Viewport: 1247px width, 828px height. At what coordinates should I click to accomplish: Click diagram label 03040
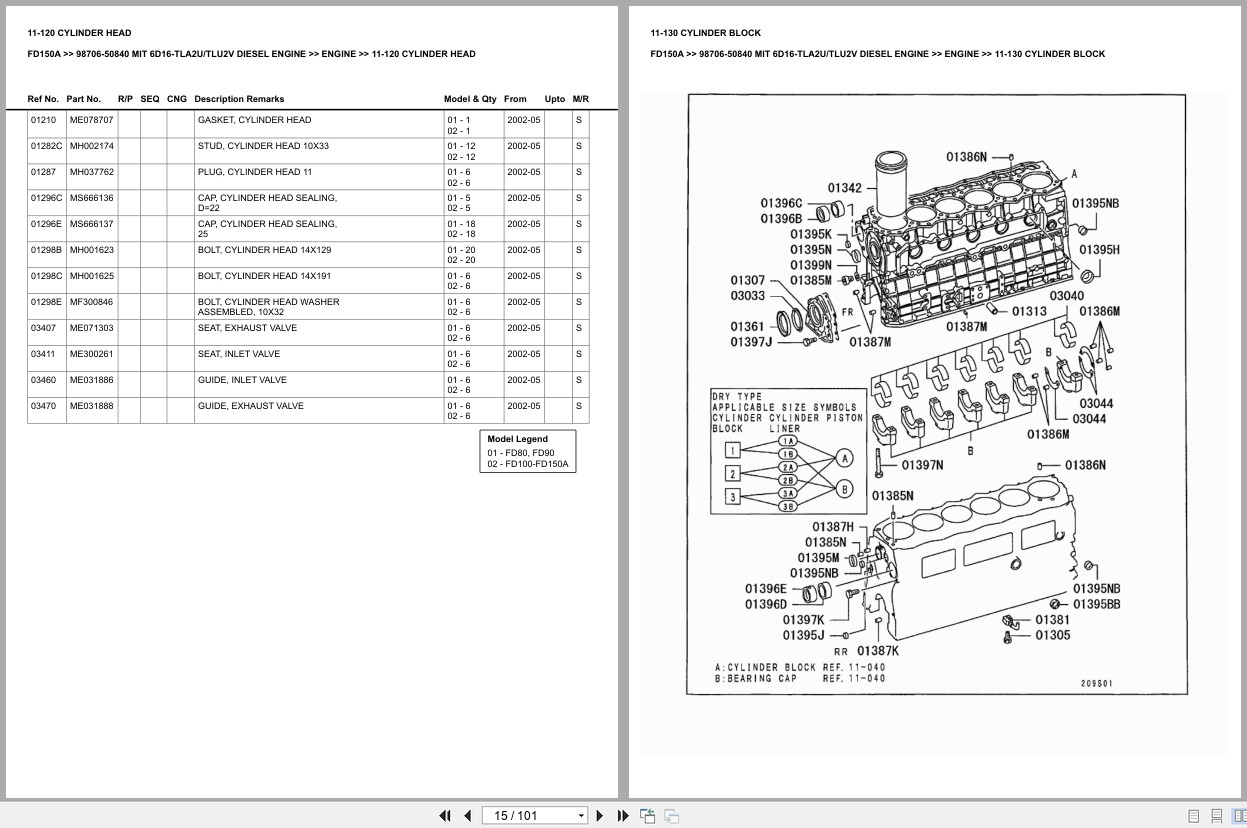[x=1066, y=296]
